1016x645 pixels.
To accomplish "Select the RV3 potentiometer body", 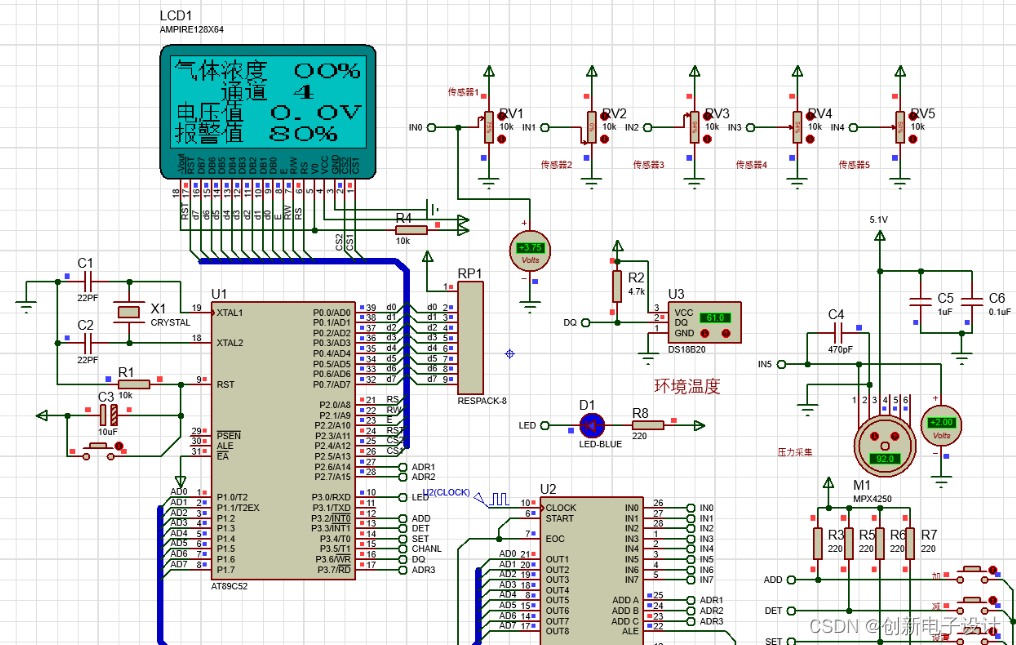I will click(695, 127).
